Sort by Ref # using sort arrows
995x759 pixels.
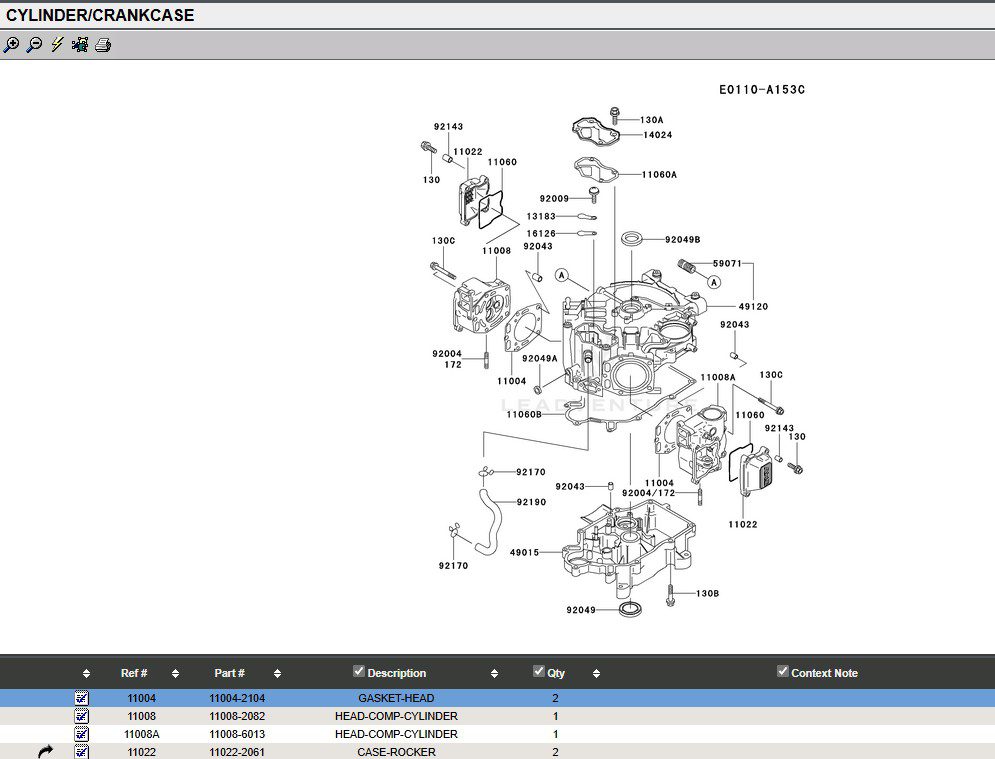[176, 674]
